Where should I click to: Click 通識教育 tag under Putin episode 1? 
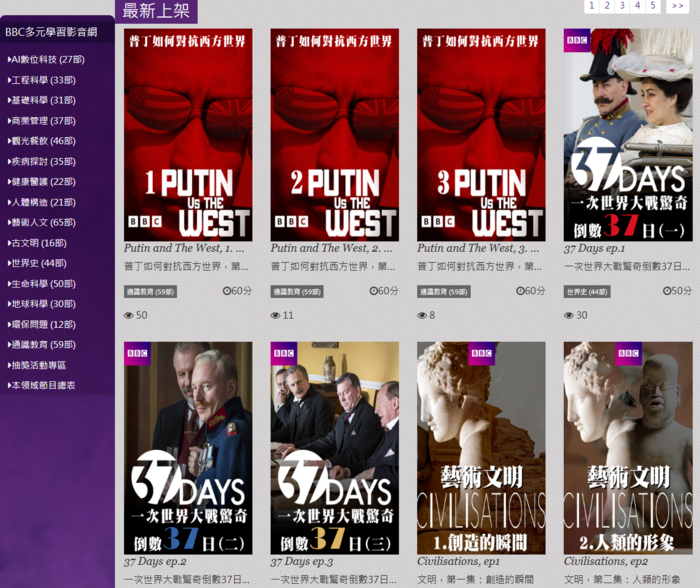(x=150, y=292)
